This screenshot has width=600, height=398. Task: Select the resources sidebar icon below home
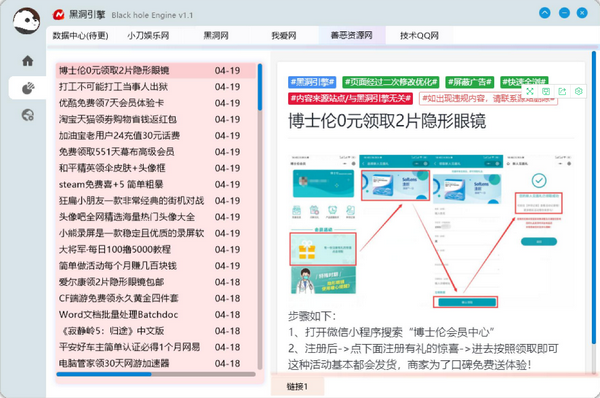[28, 88]
